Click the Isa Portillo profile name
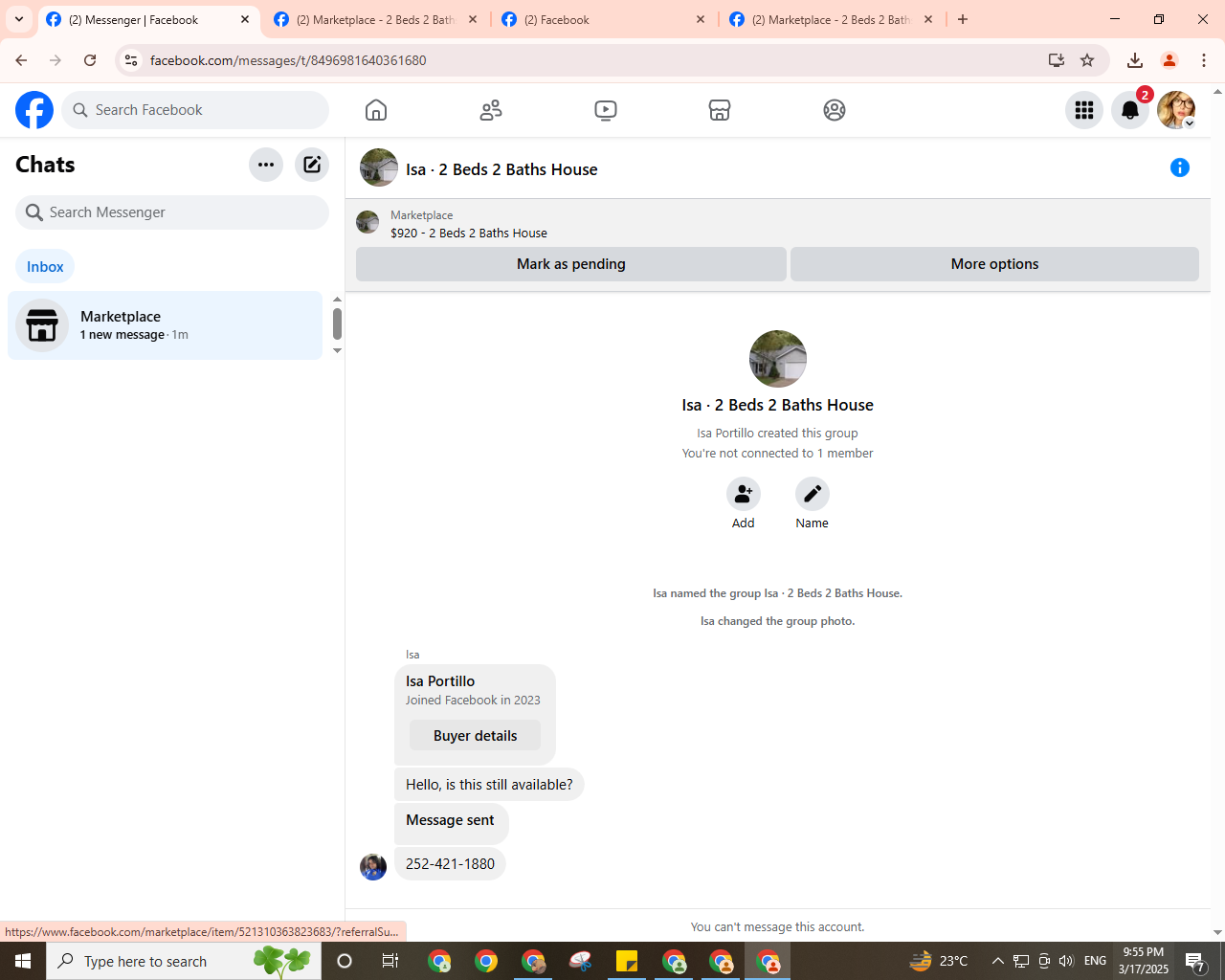1225x980 pixels. coord(440,681)
